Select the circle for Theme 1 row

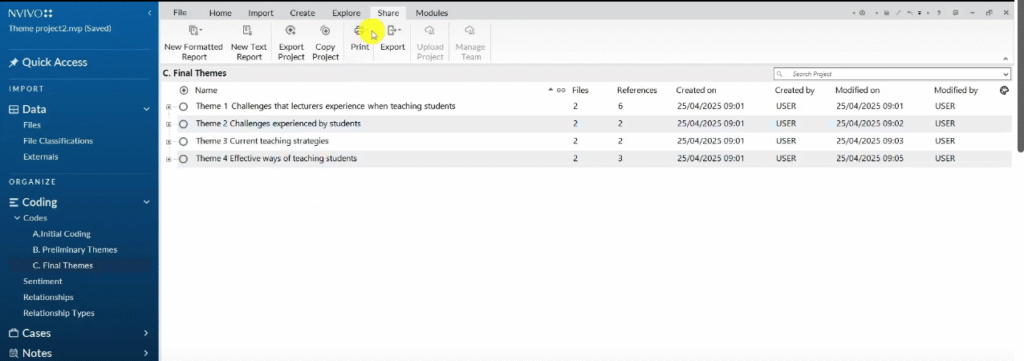[184, 106]
